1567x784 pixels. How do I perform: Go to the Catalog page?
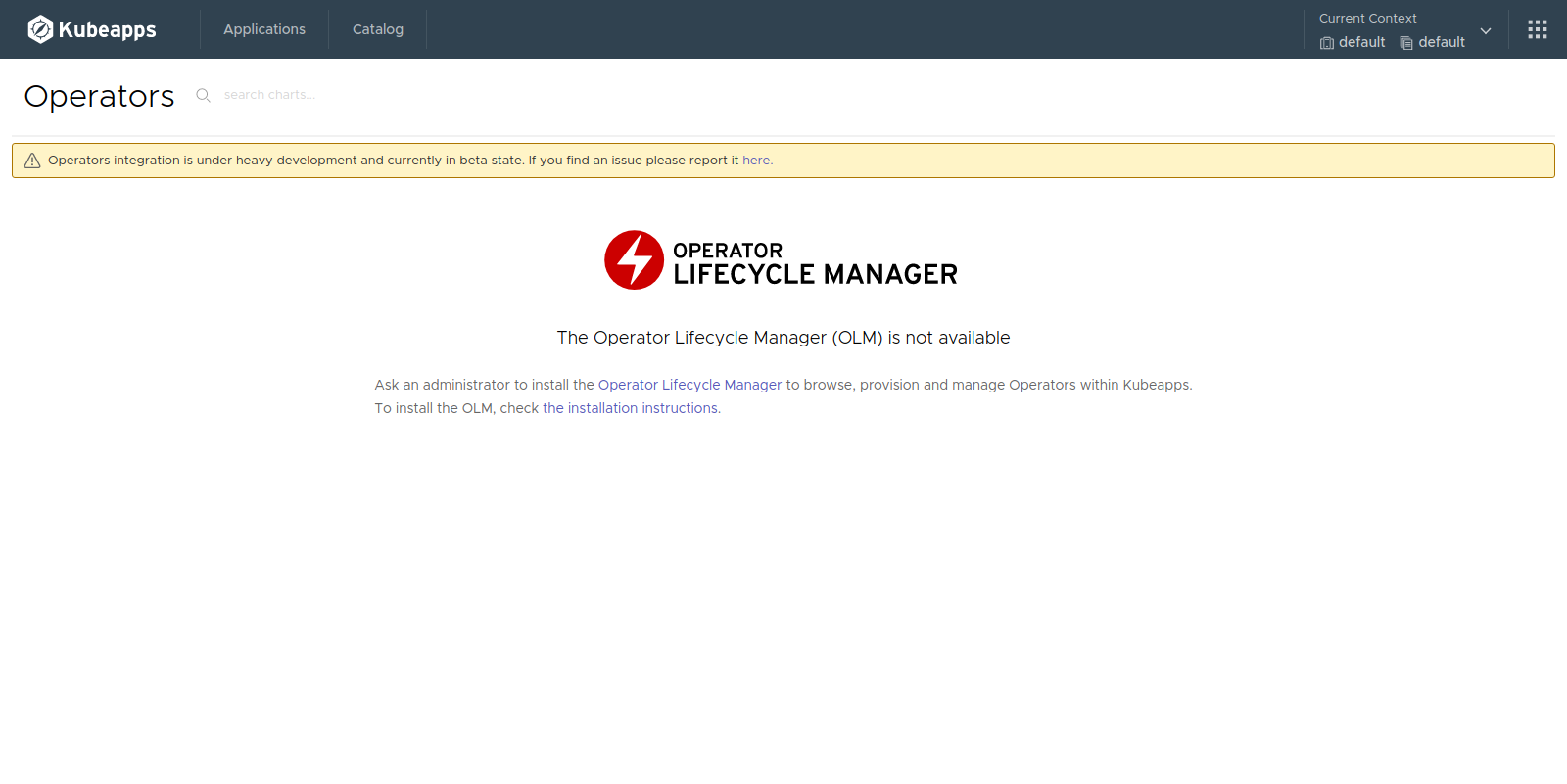pyautogui.click(x=378, y=29)
